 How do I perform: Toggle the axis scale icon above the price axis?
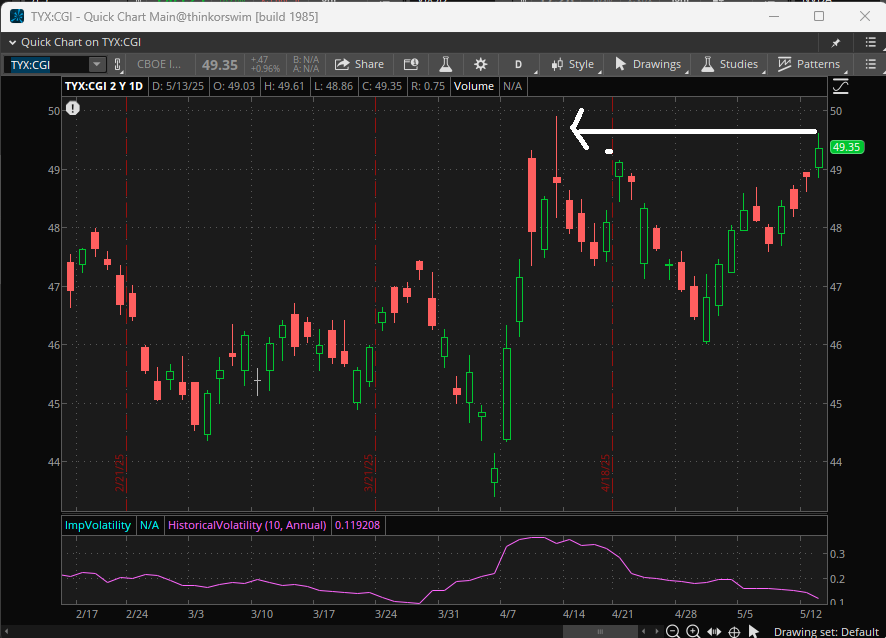click(x=840, y=86)
